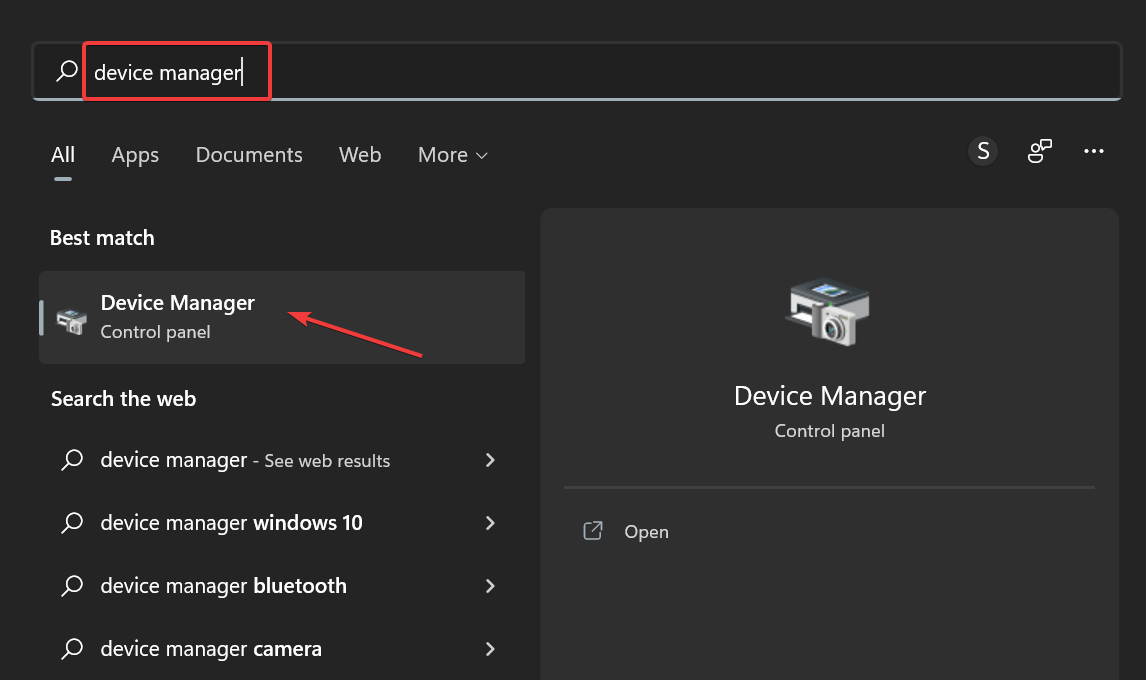Click the magnifier icon beside device manager bluetooth
This screenshot has height=680, width=1146.
[x=71, y=585]
